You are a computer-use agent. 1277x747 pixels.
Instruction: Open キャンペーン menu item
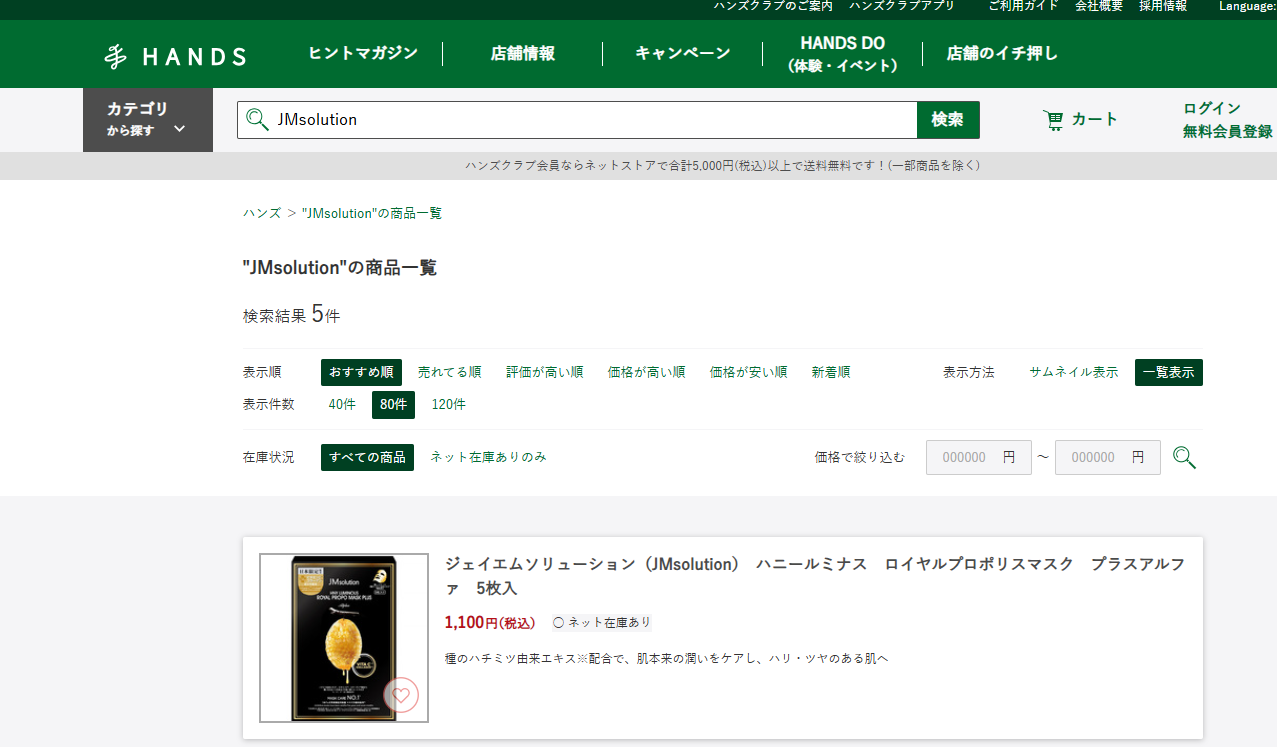[x=682, y=54]
